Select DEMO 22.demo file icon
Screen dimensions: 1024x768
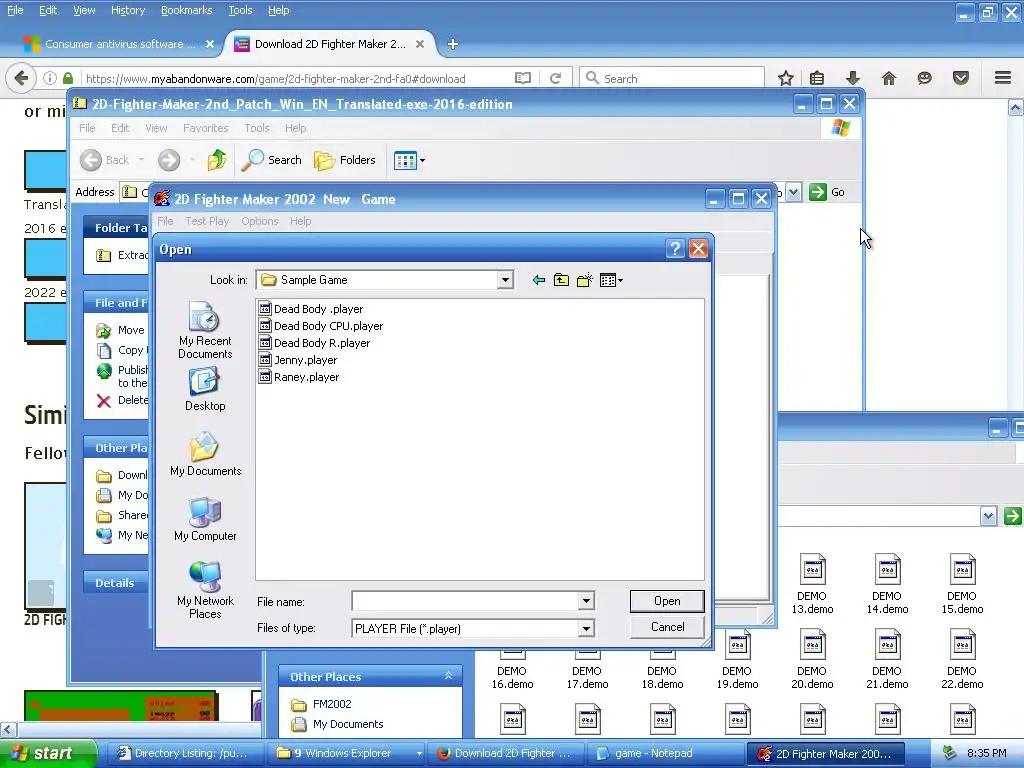pyautogui.click(x=962, y=660)
